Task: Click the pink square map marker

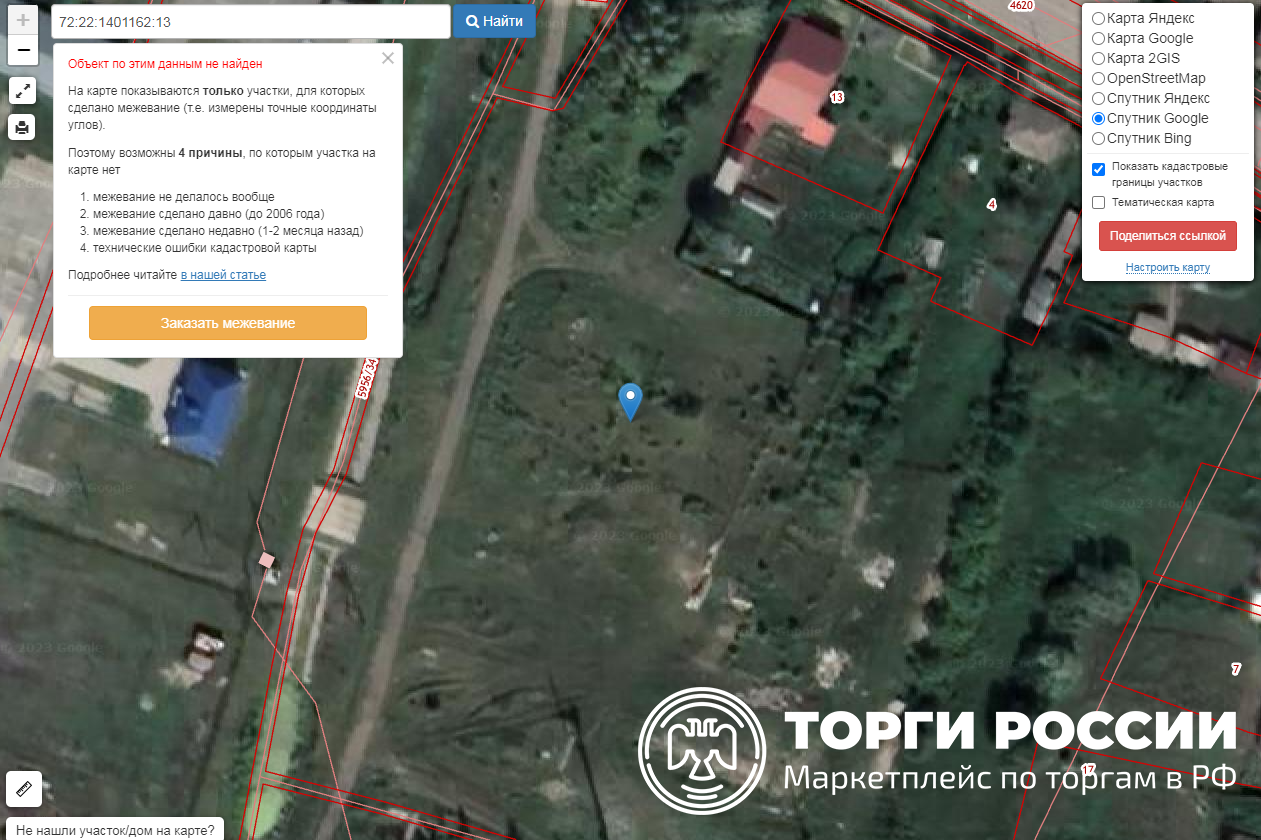Action: (266, 559)
